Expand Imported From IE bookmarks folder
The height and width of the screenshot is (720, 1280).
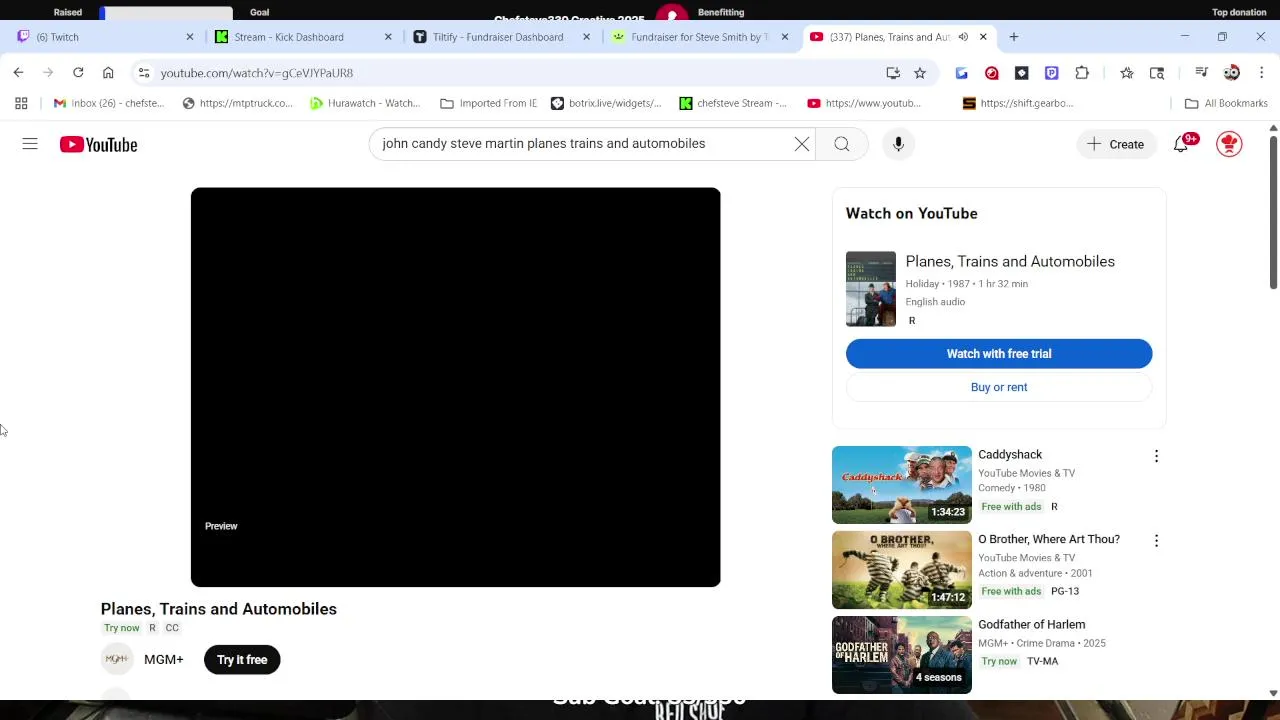click(x=489, y=103)
